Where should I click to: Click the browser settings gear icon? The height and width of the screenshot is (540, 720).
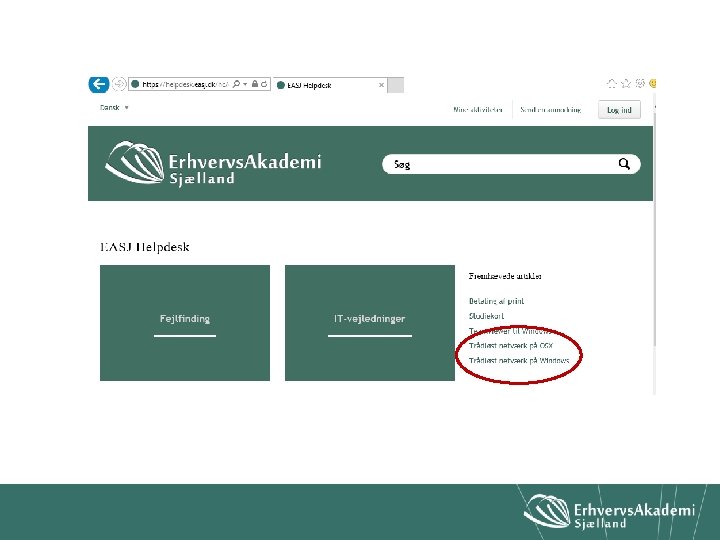click(x=640, y=84)
